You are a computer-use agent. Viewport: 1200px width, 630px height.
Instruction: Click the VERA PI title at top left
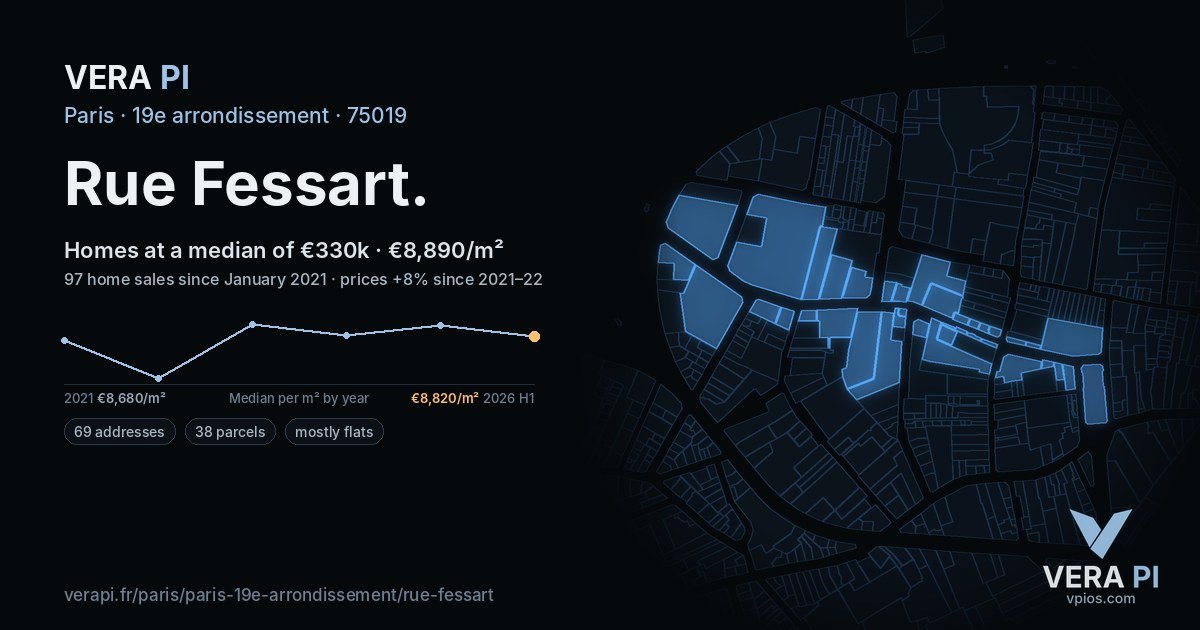point(127,77)
